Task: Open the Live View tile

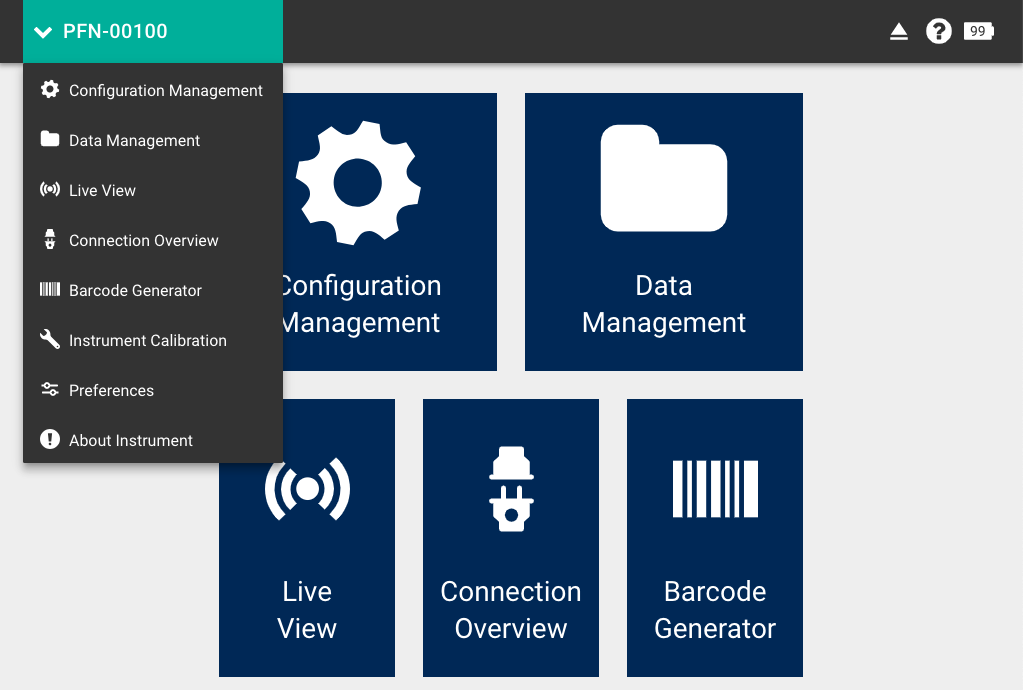Action: click(307, 570)
